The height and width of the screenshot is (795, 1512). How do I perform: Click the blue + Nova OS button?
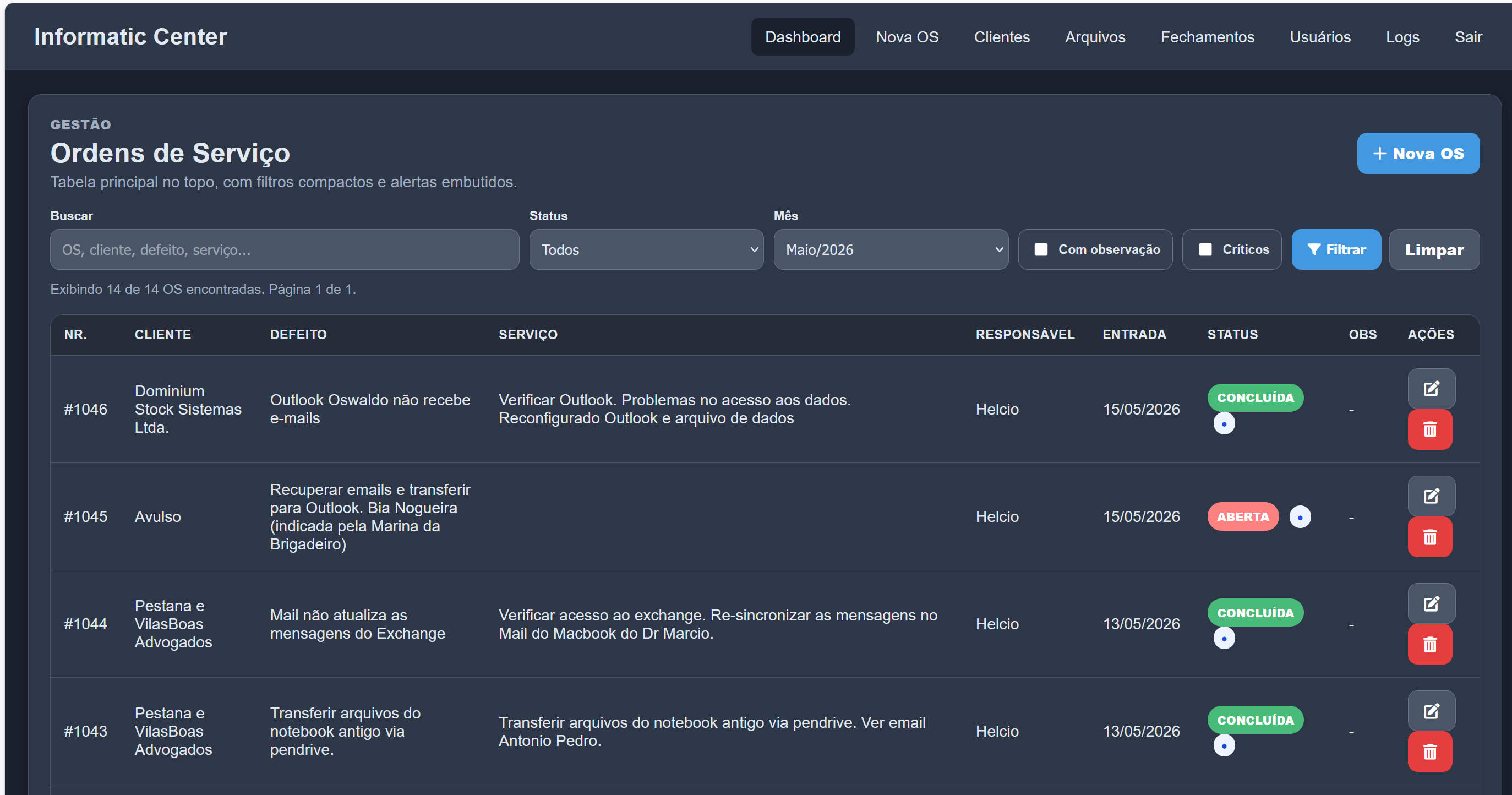coord(1418,153)
